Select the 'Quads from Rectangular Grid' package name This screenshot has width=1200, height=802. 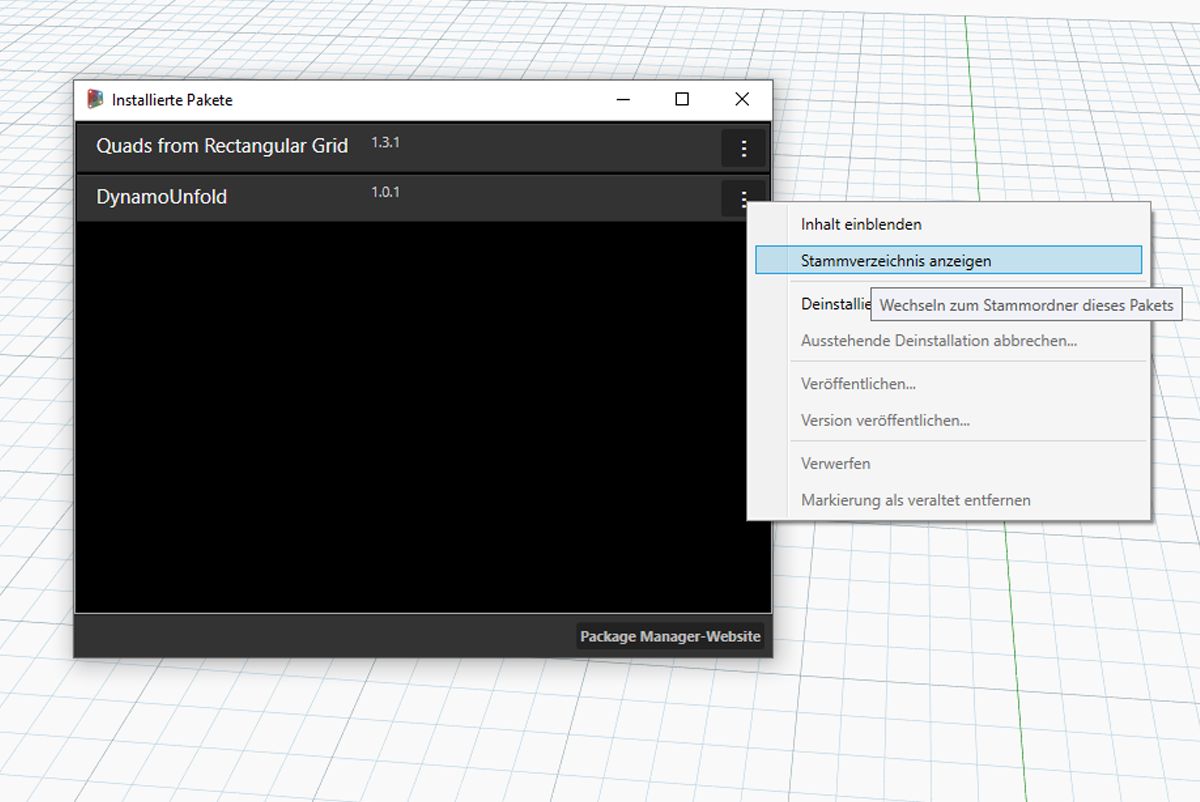click(x=222, y=146)
